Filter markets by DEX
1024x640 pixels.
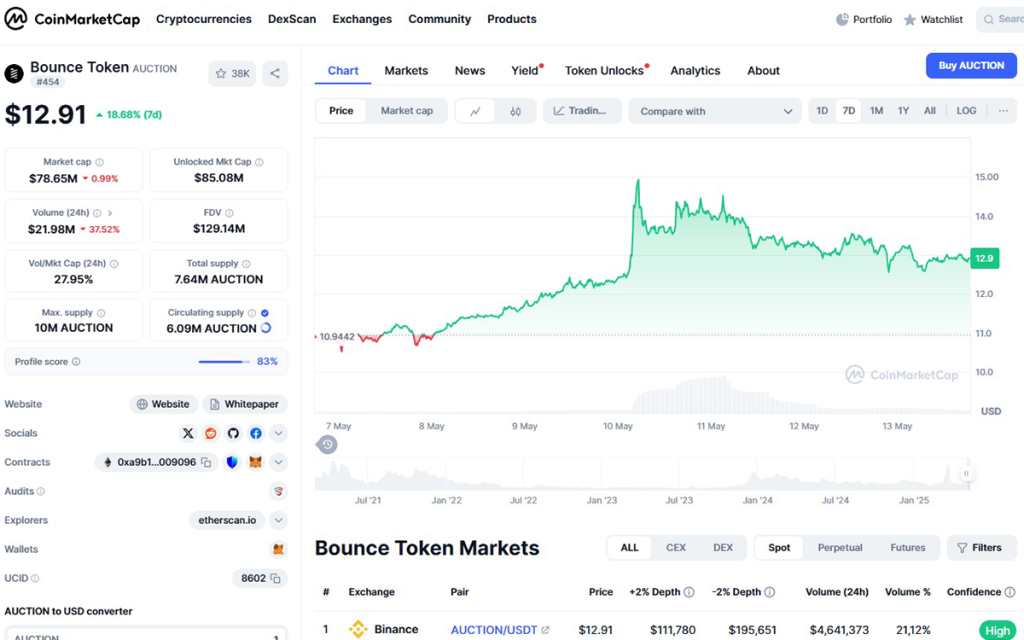[x=723, y=548]
